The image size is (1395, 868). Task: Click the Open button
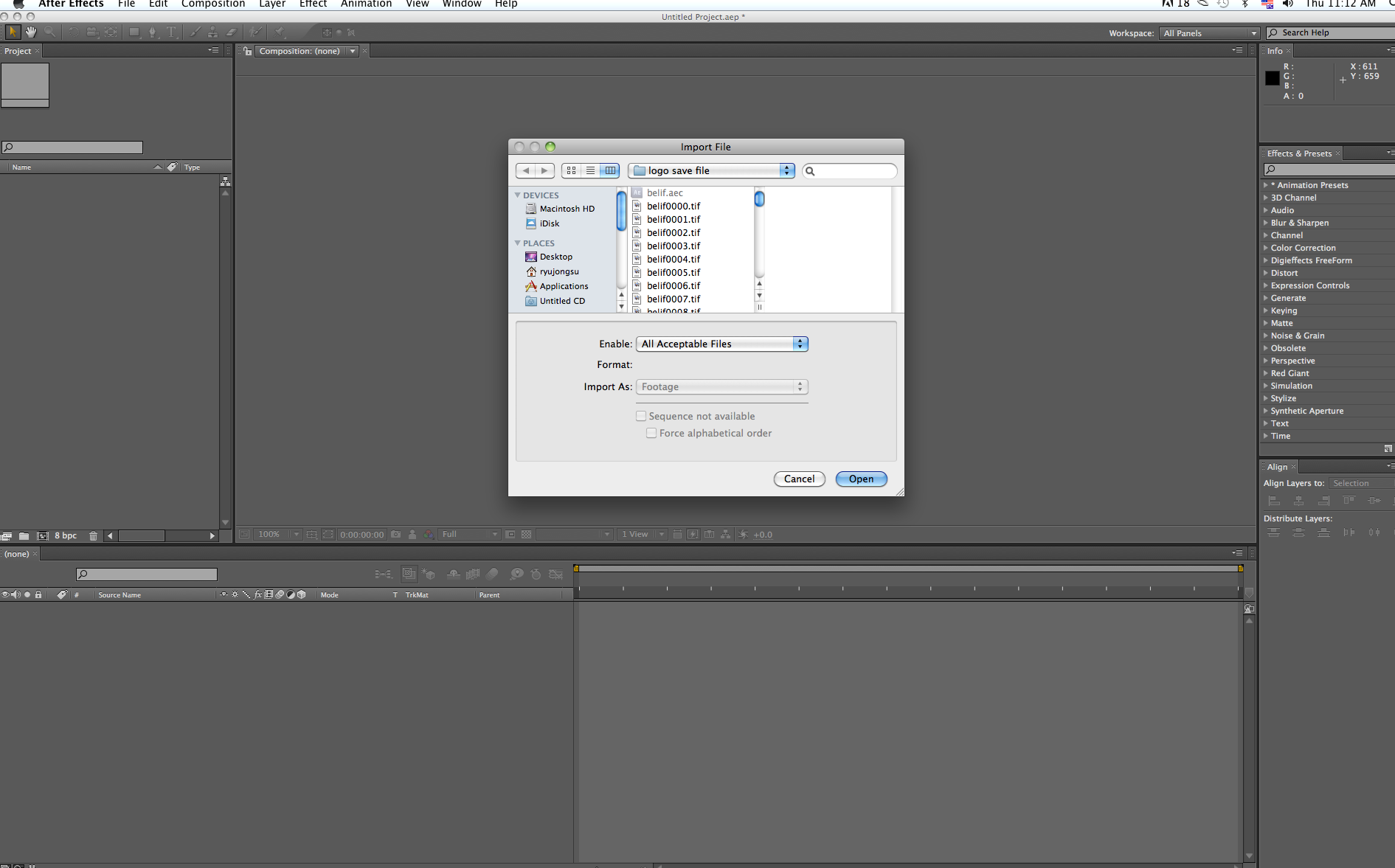click(x=861, y=479)
